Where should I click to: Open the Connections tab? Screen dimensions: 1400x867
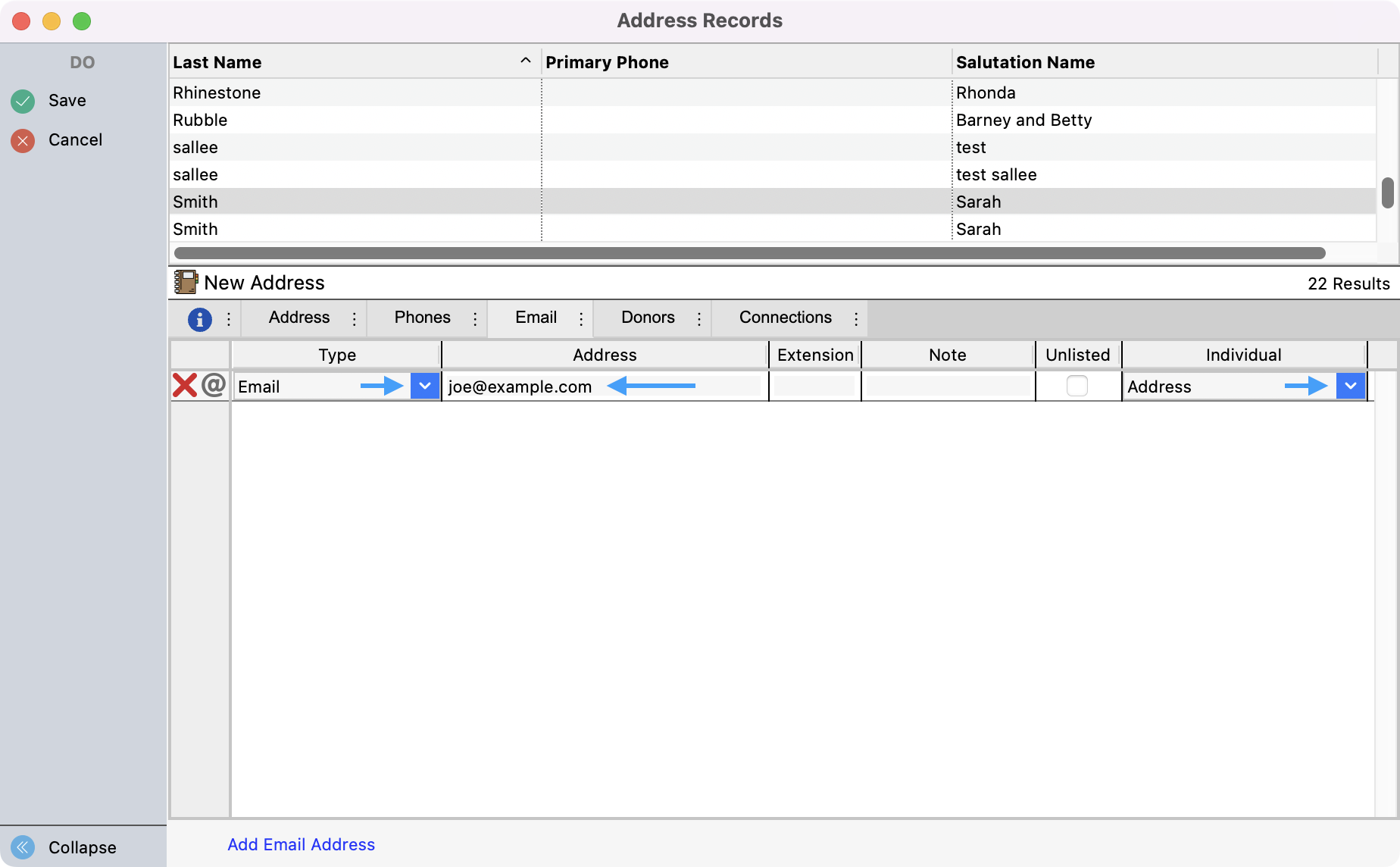point(785,318)
